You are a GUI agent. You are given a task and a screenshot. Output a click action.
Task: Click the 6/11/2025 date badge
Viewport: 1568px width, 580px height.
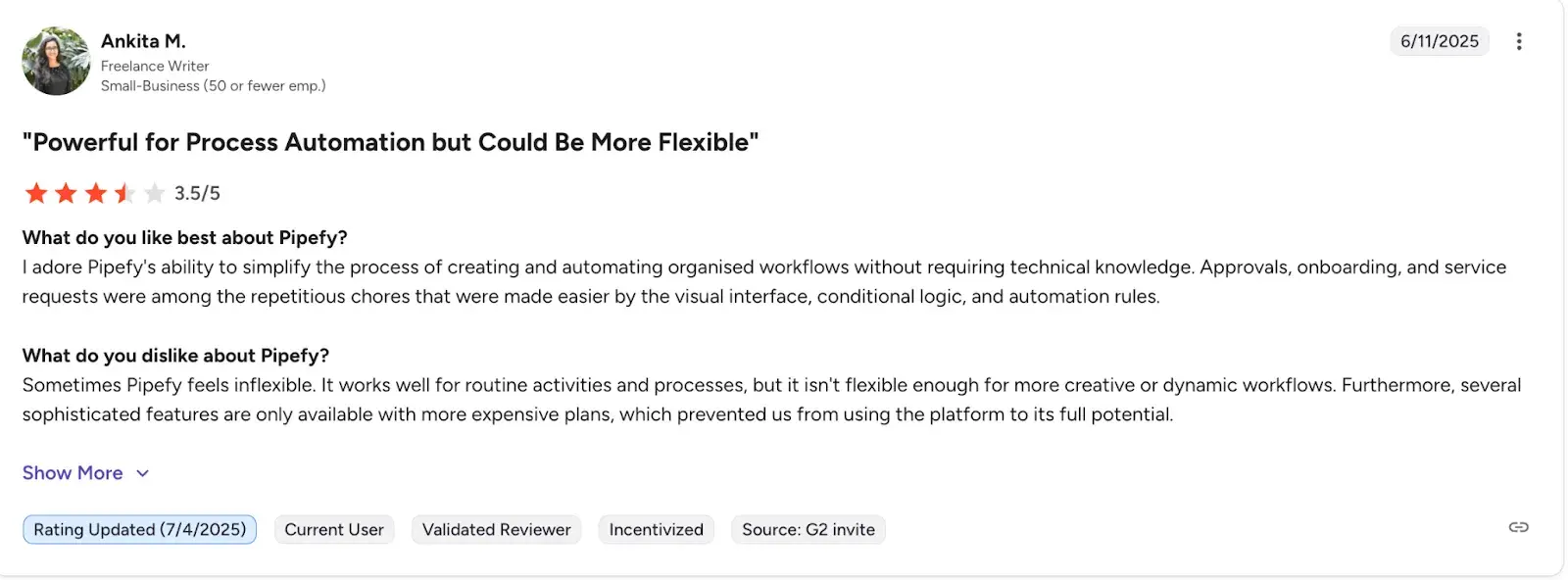pos(1439,41)
